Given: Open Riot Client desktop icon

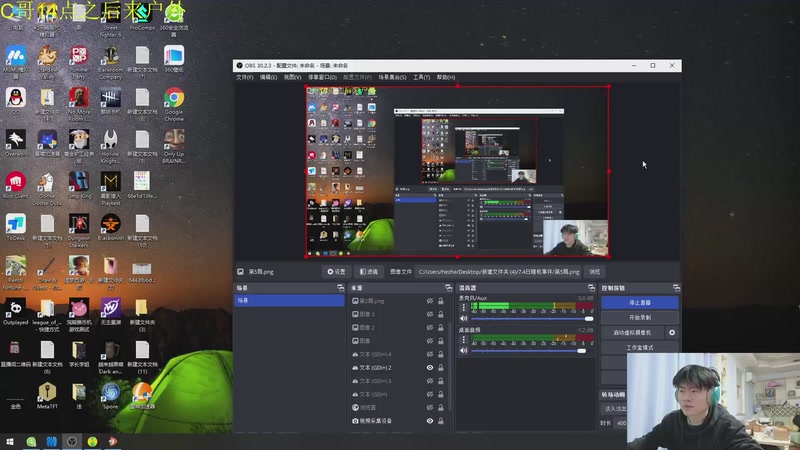Looking at the screenshot, I should coord(16,185).
